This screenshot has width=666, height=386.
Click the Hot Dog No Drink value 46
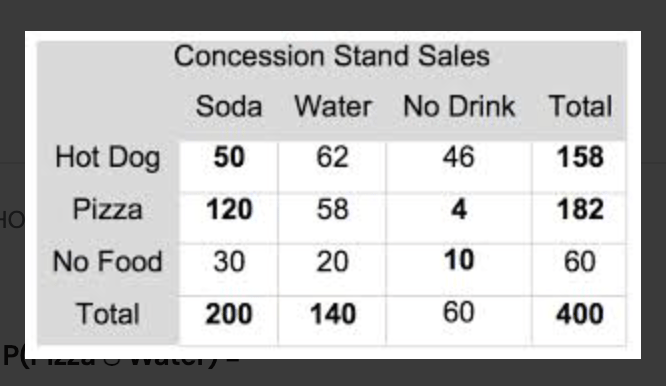458,157
